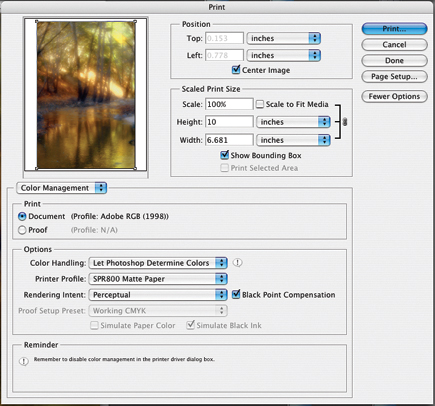Click the Reminder section alert icon
The image size is (435, 406).
(x=23, y=361)
